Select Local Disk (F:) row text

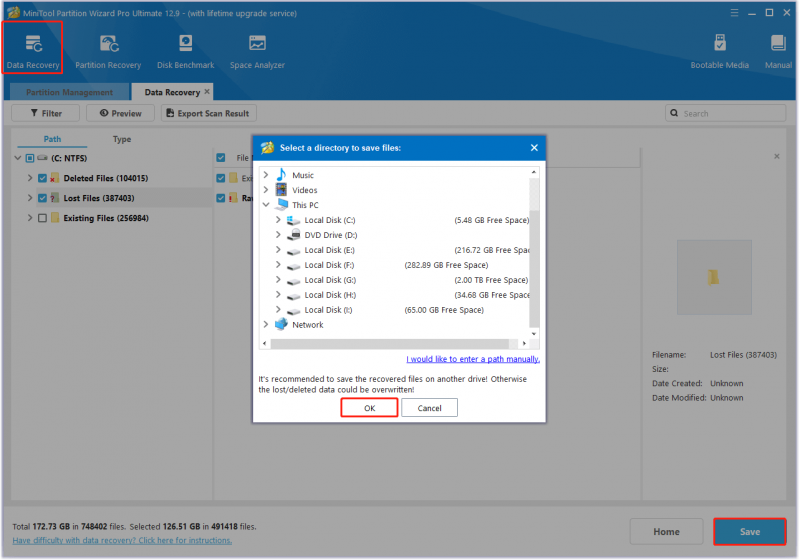(x=329, y=265)
